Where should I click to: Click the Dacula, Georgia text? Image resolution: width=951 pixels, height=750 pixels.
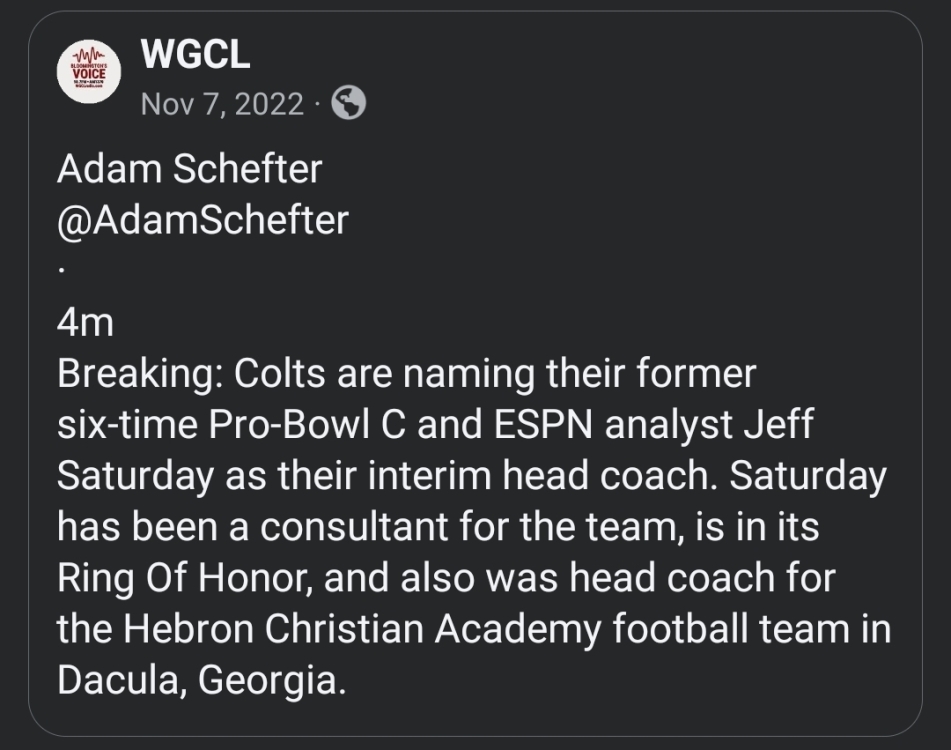201,680
